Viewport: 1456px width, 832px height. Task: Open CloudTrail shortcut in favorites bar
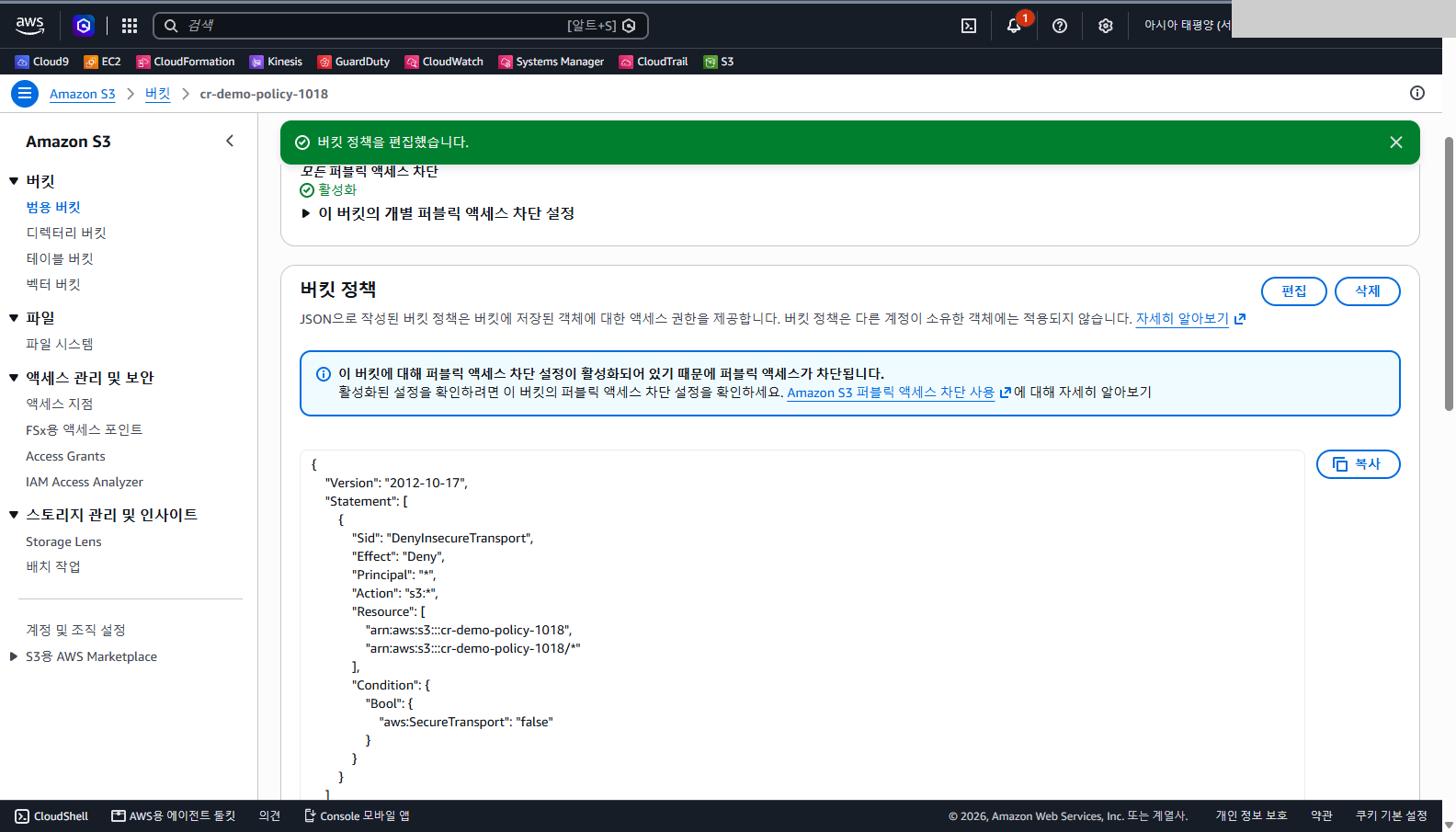pos(654,62)
